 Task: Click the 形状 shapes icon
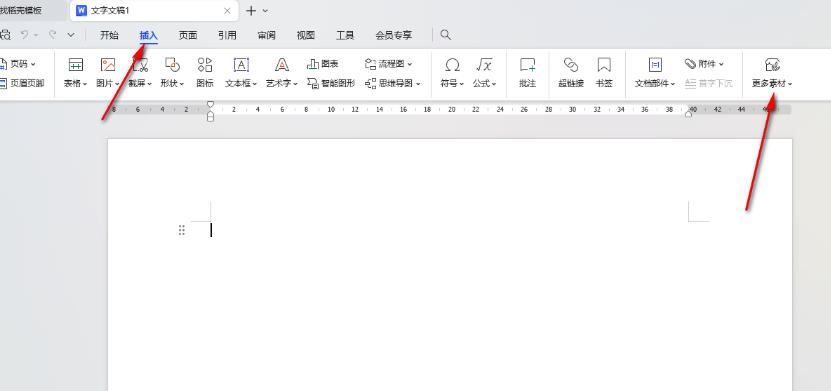[x=172, y=65]
